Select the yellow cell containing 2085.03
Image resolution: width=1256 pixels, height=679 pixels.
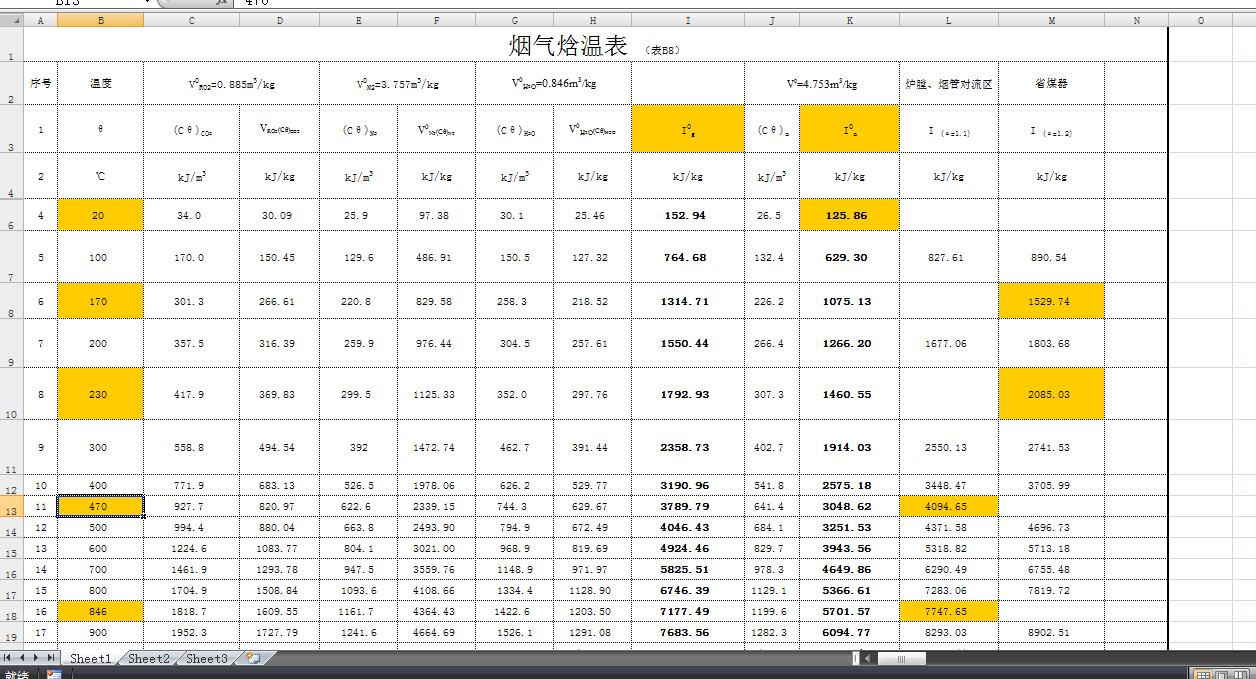tap(1050, 394)
